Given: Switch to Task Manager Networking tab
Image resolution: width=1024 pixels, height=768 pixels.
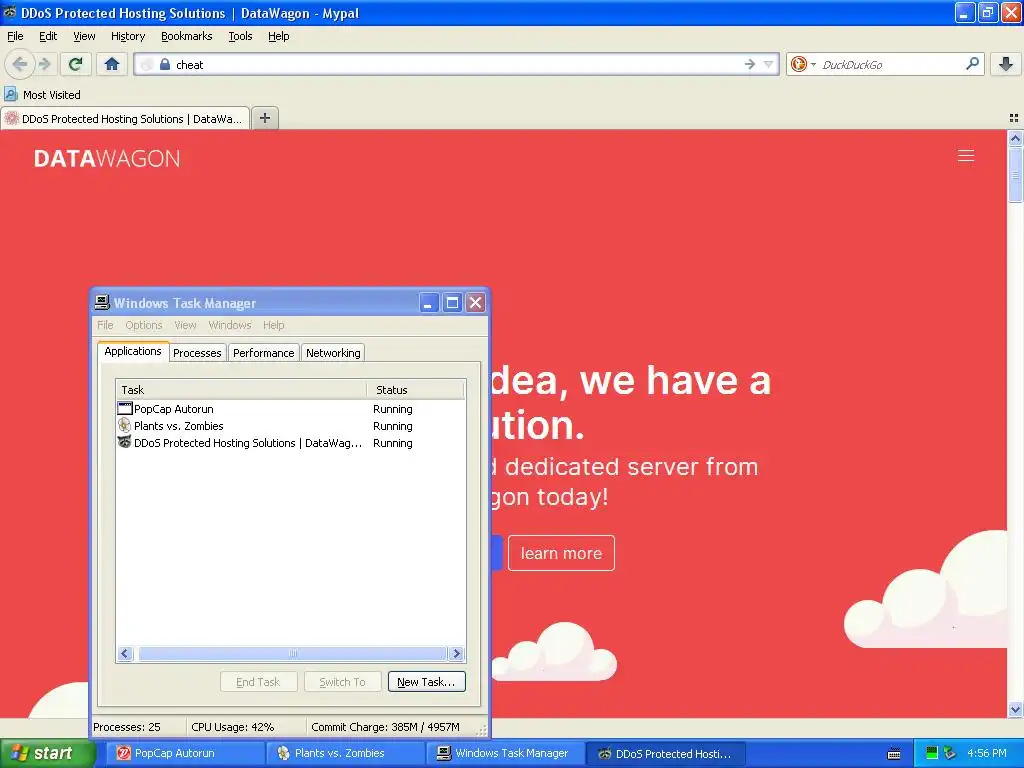Looking at the screenshot, I should click(333, 353).
